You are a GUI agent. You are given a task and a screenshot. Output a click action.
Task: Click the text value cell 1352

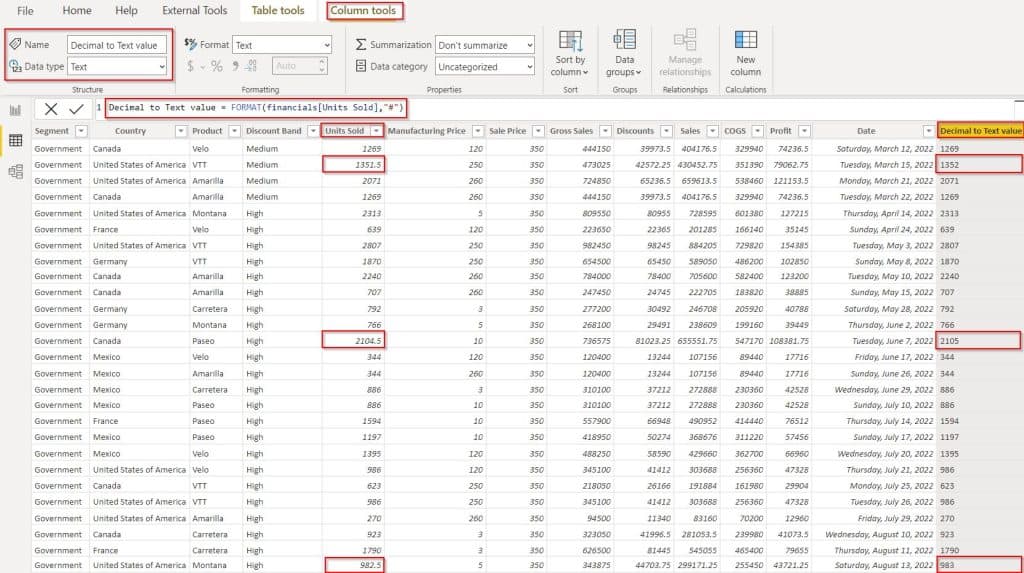[x=979, y=165]
